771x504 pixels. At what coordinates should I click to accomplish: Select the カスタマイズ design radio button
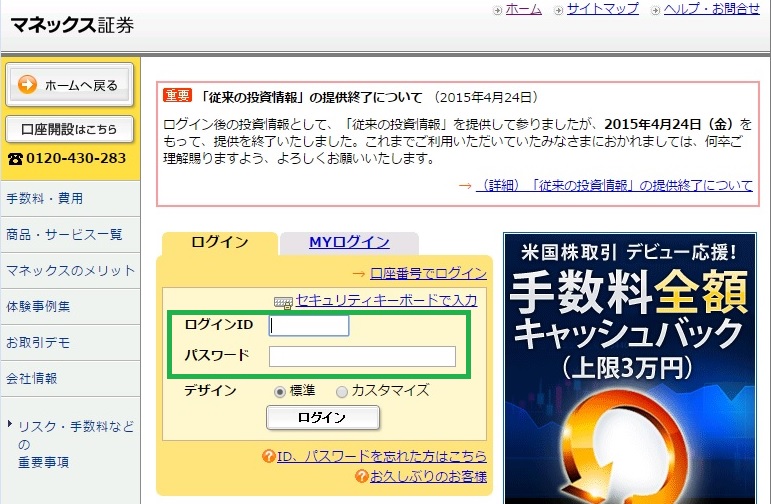click(342, 392)
